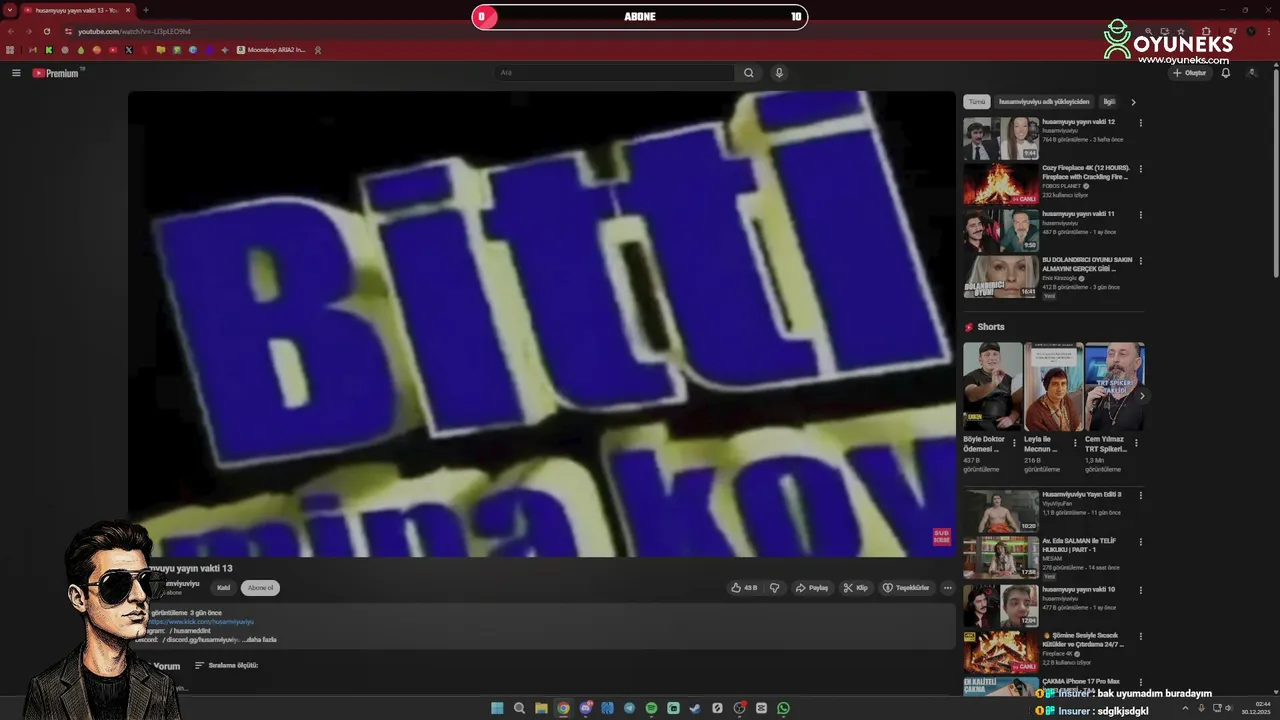Open Windows Start menu
1280x720 pixels.
[497, 708]
